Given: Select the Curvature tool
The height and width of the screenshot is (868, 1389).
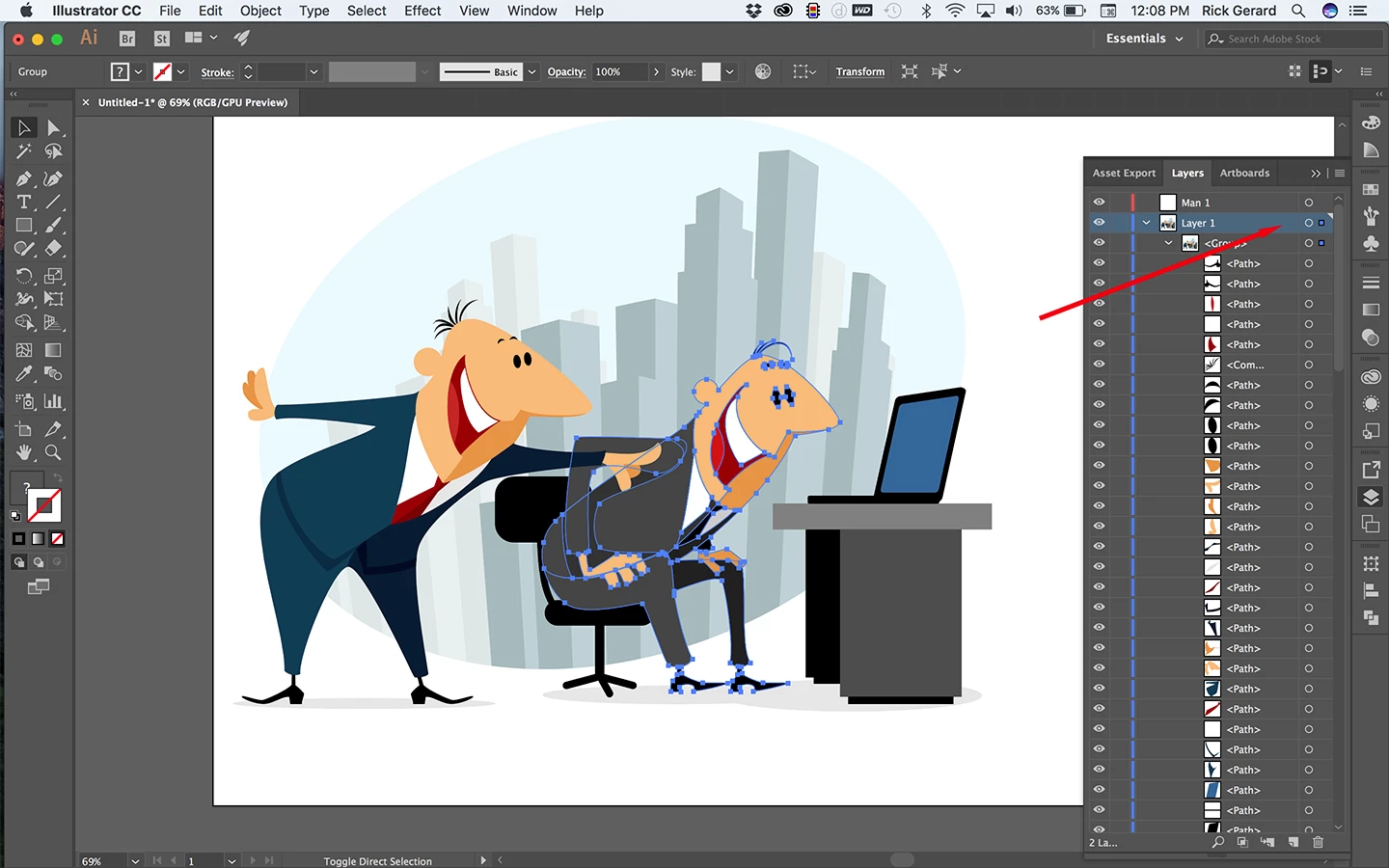Looking at the screenshot, I should [x=53, y=178].
